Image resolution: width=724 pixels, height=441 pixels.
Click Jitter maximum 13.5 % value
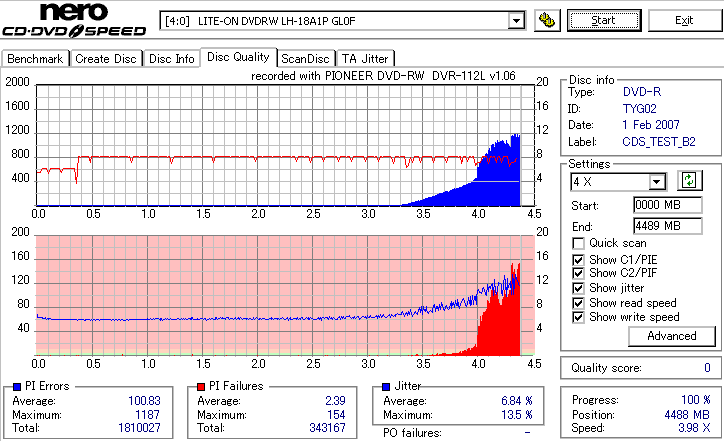pos(517,415)
